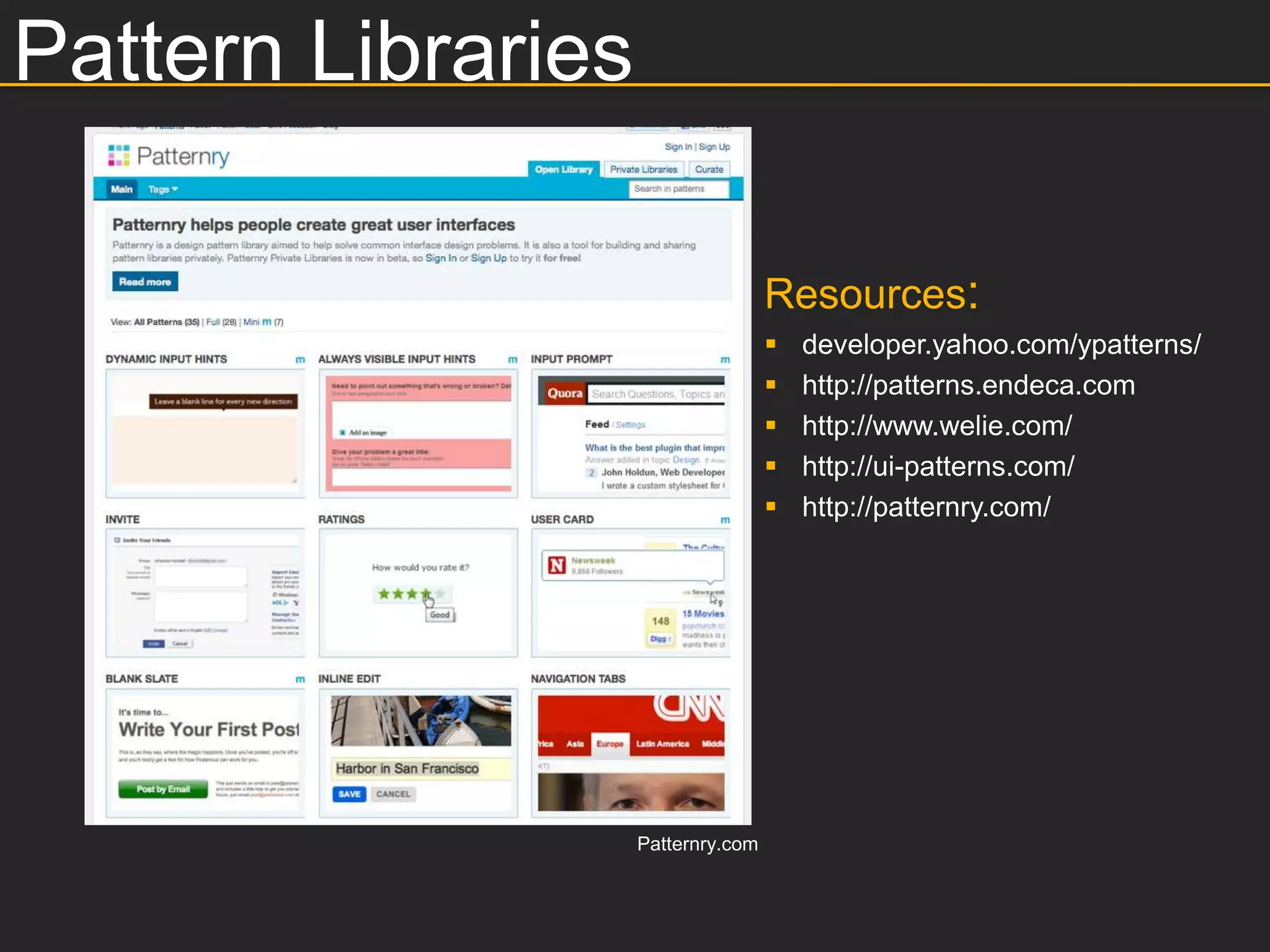Open Input Prompt pattern thumbnail
This screenshot has width=1270, height=952.
click(631, 433)
